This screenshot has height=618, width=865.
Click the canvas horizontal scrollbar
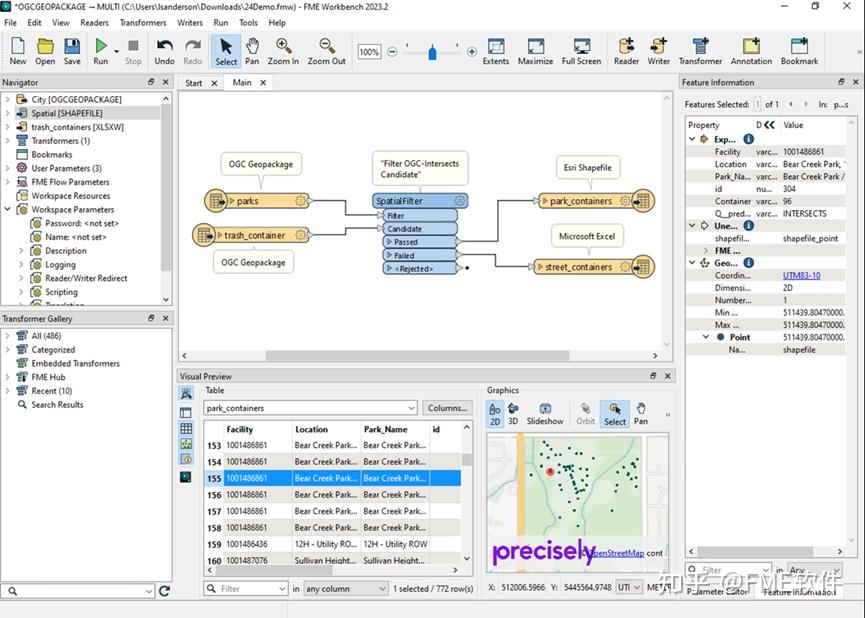(417, 356)
